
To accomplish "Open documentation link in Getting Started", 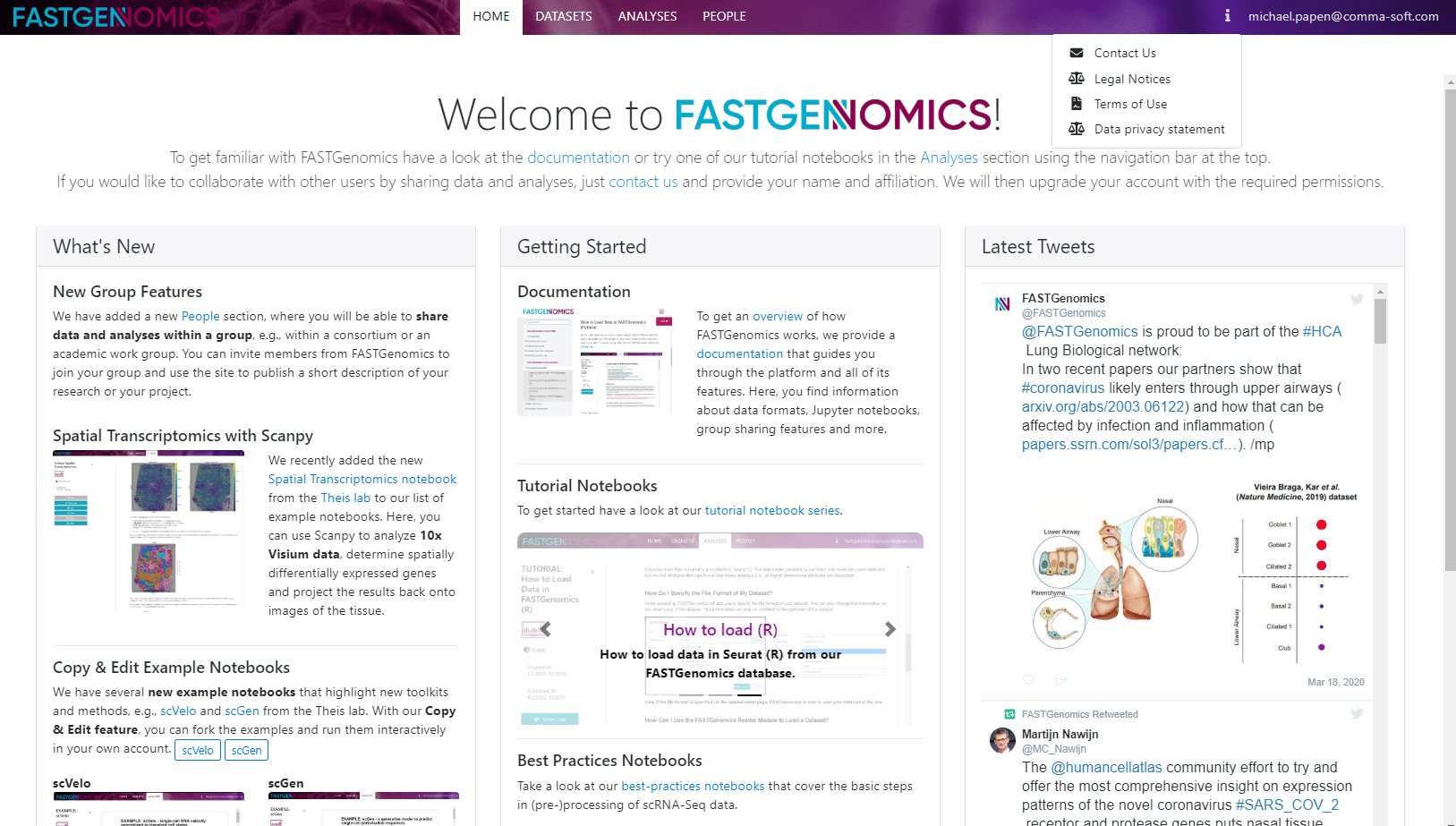I will 740,353.
